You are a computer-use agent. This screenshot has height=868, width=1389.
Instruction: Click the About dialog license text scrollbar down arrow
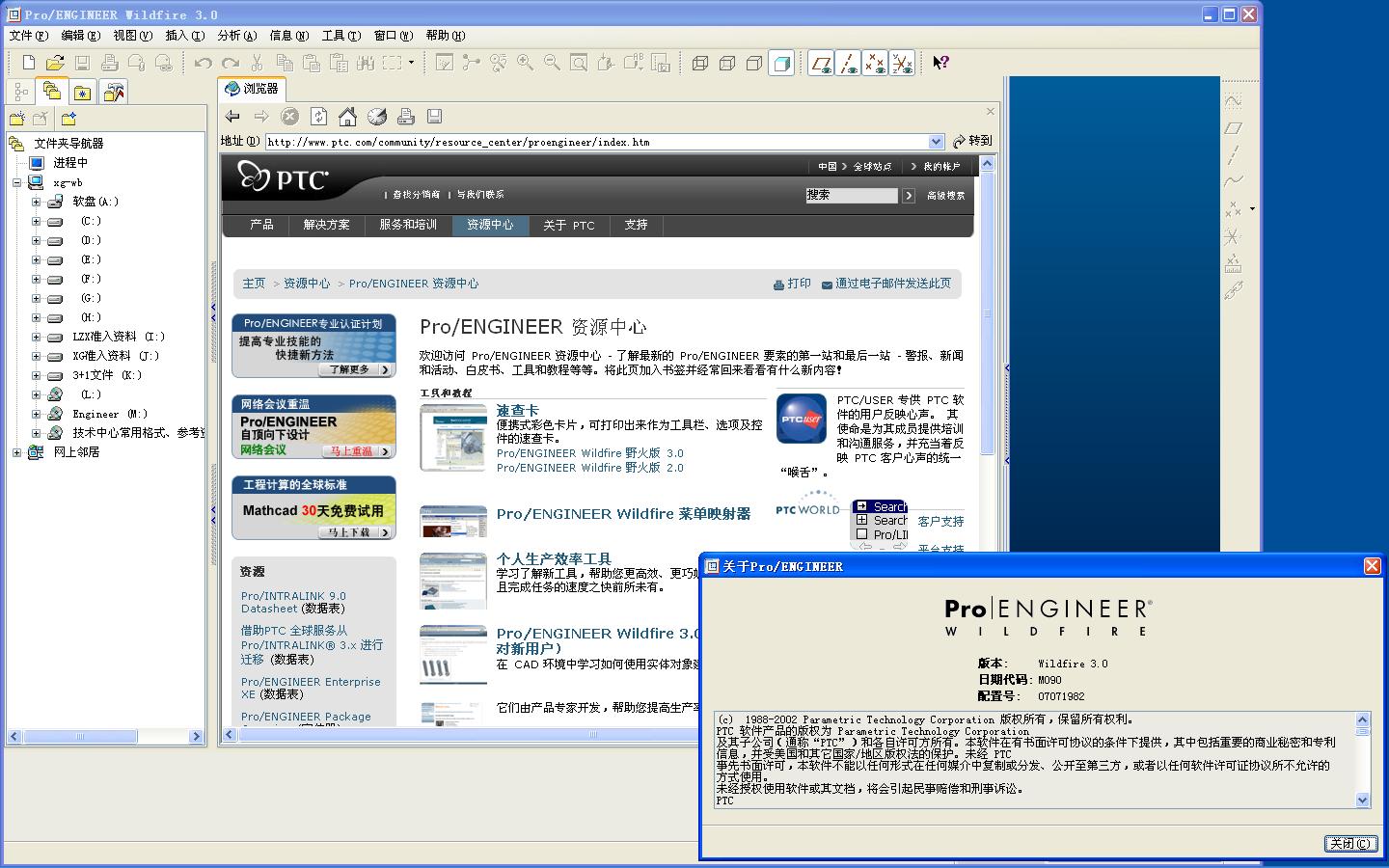pos(1362,800)
